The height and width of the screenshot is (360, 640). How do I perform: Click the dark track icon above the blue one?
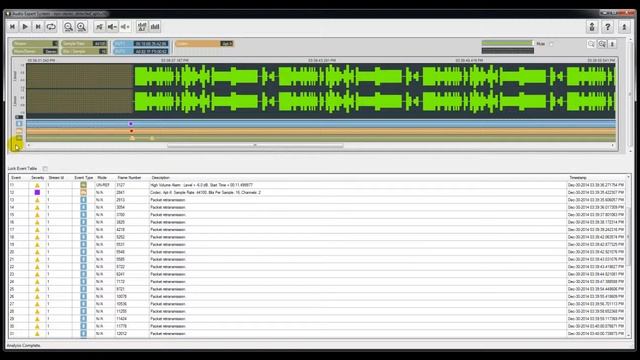[x=19, y=117]
